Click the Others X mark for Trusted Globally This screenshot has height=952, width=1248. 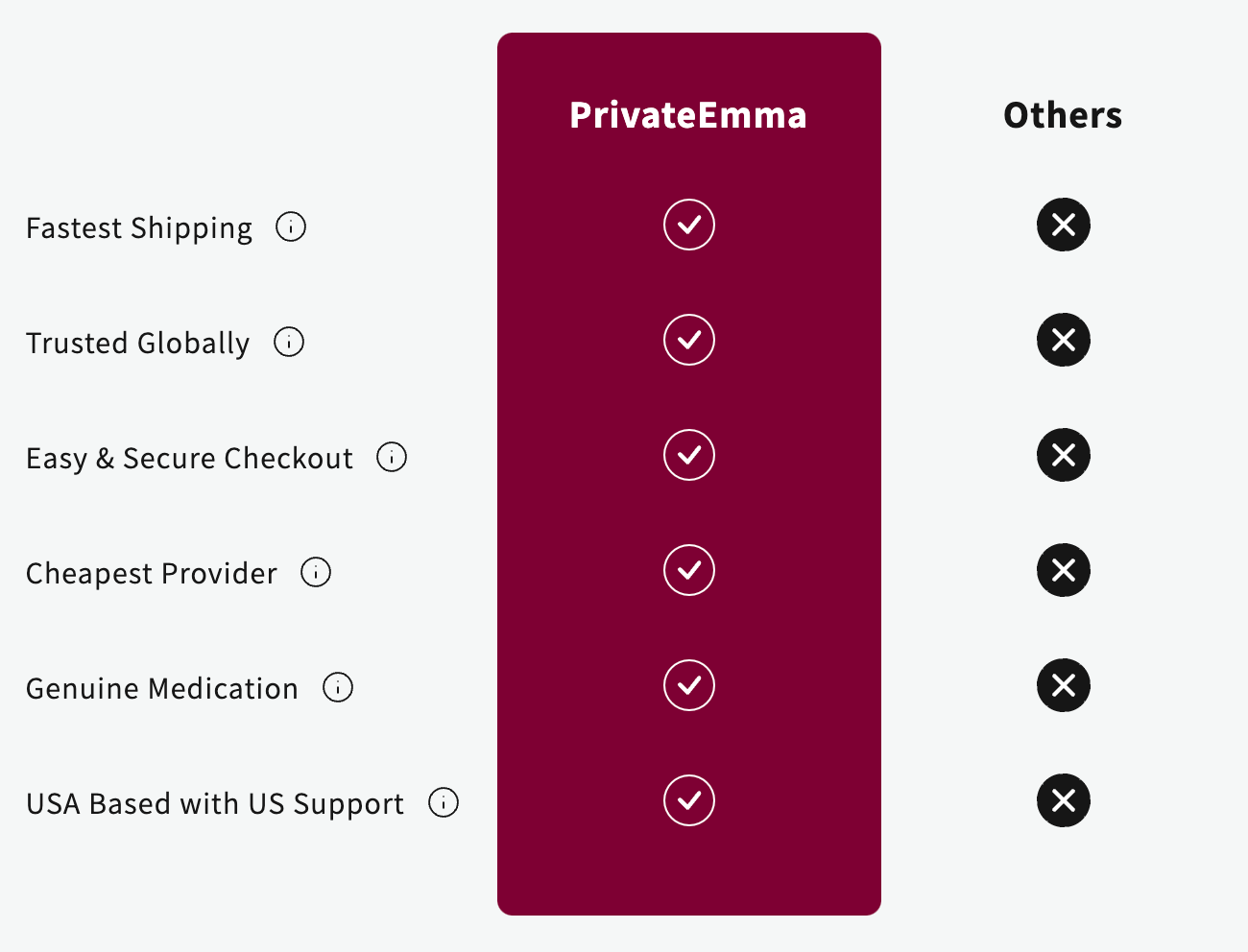[x=1064, y=340]
